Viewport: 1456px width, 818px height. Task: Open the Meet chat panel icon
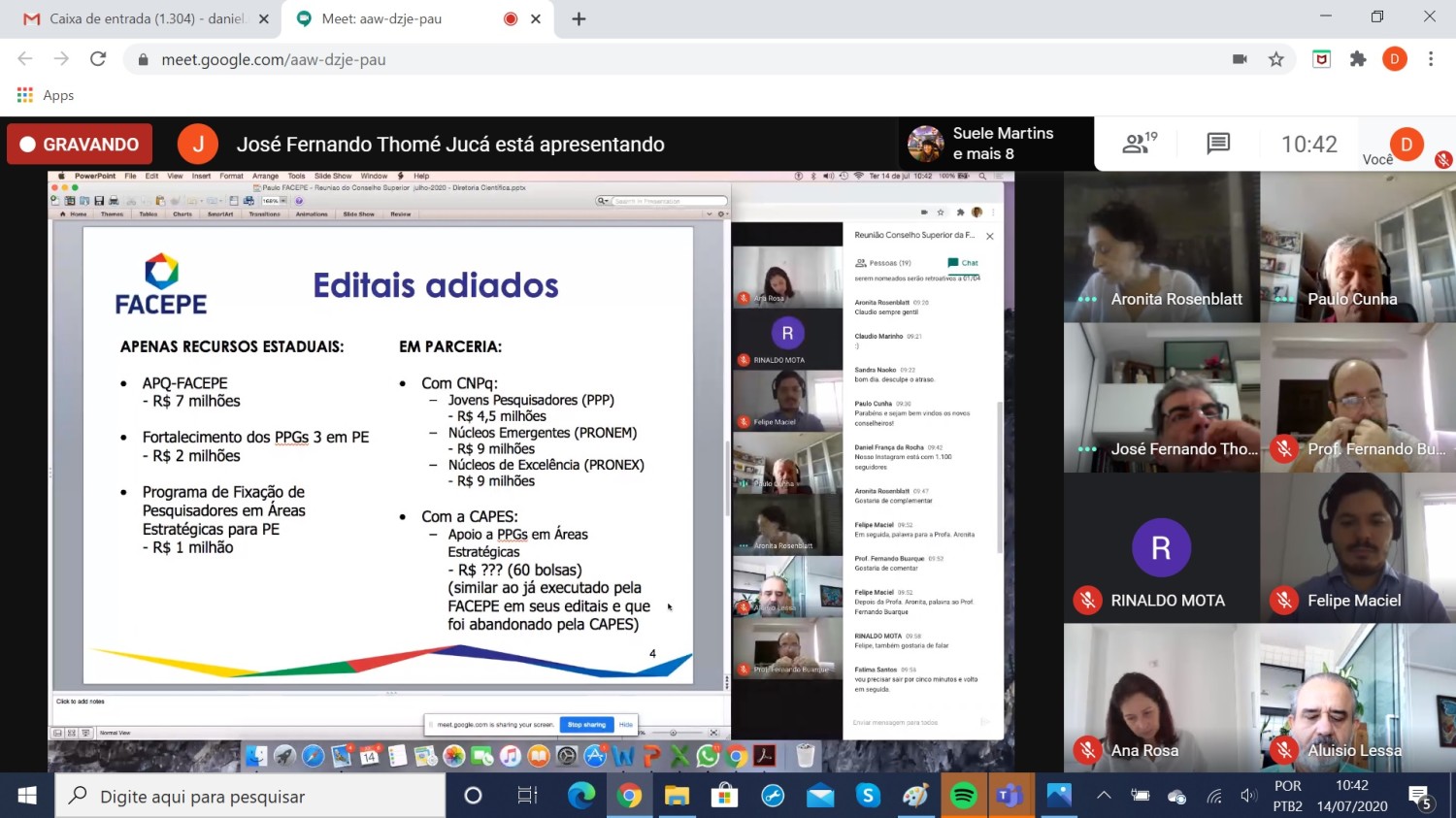click(1217, 144)
